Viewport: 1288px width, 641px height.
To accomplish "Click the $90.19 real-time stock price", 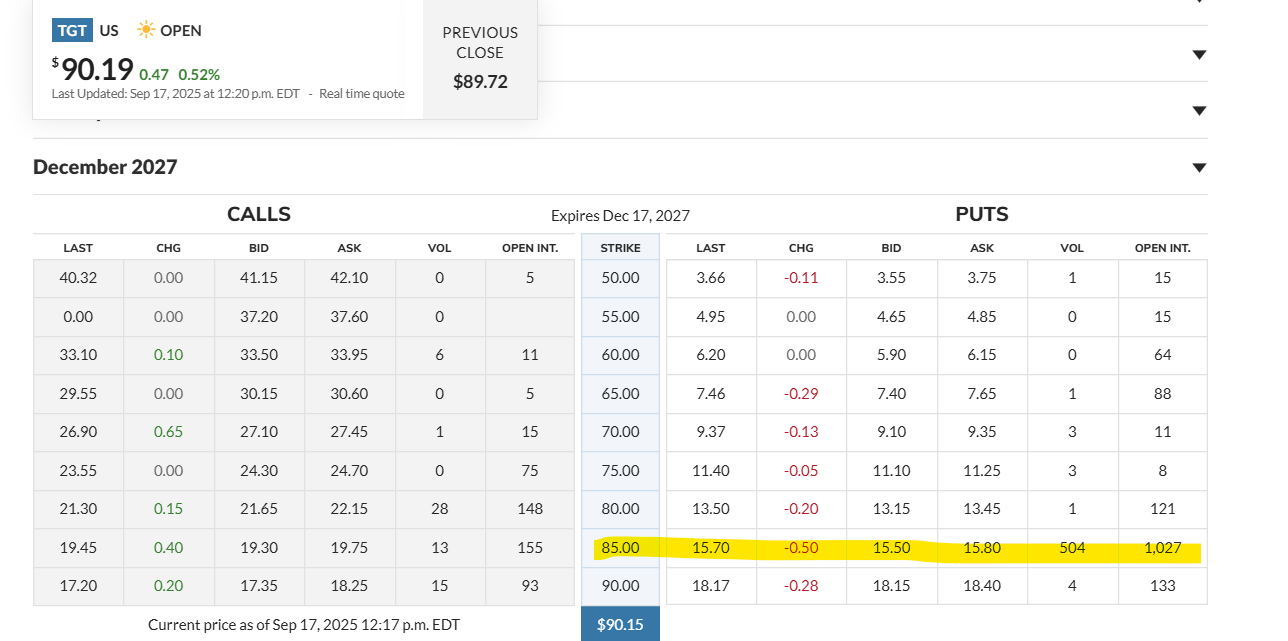I will 97,70.
